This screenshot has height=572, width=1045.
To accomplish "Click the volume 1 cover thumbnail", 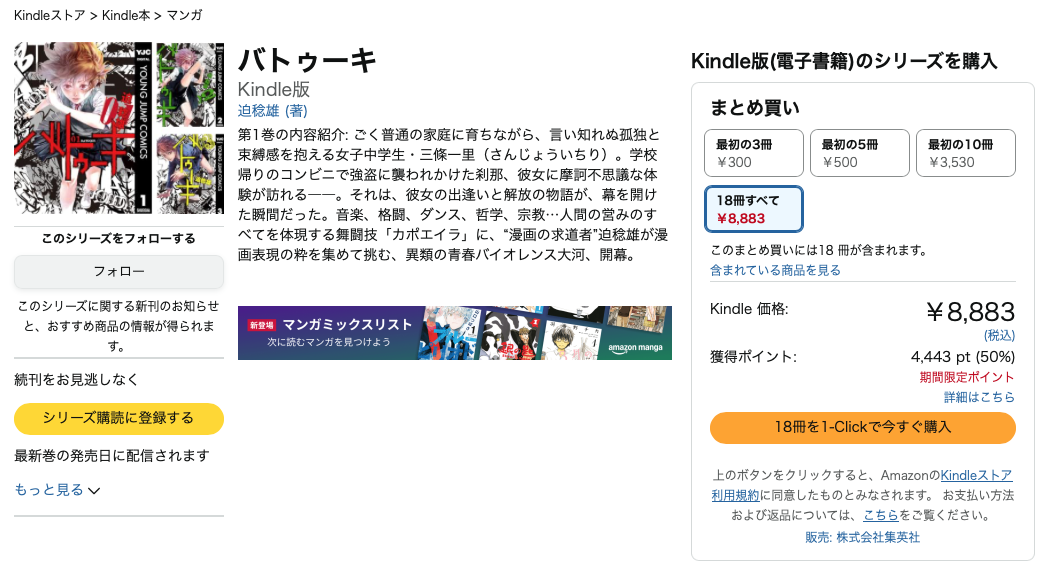I will [x=83, y=128].
